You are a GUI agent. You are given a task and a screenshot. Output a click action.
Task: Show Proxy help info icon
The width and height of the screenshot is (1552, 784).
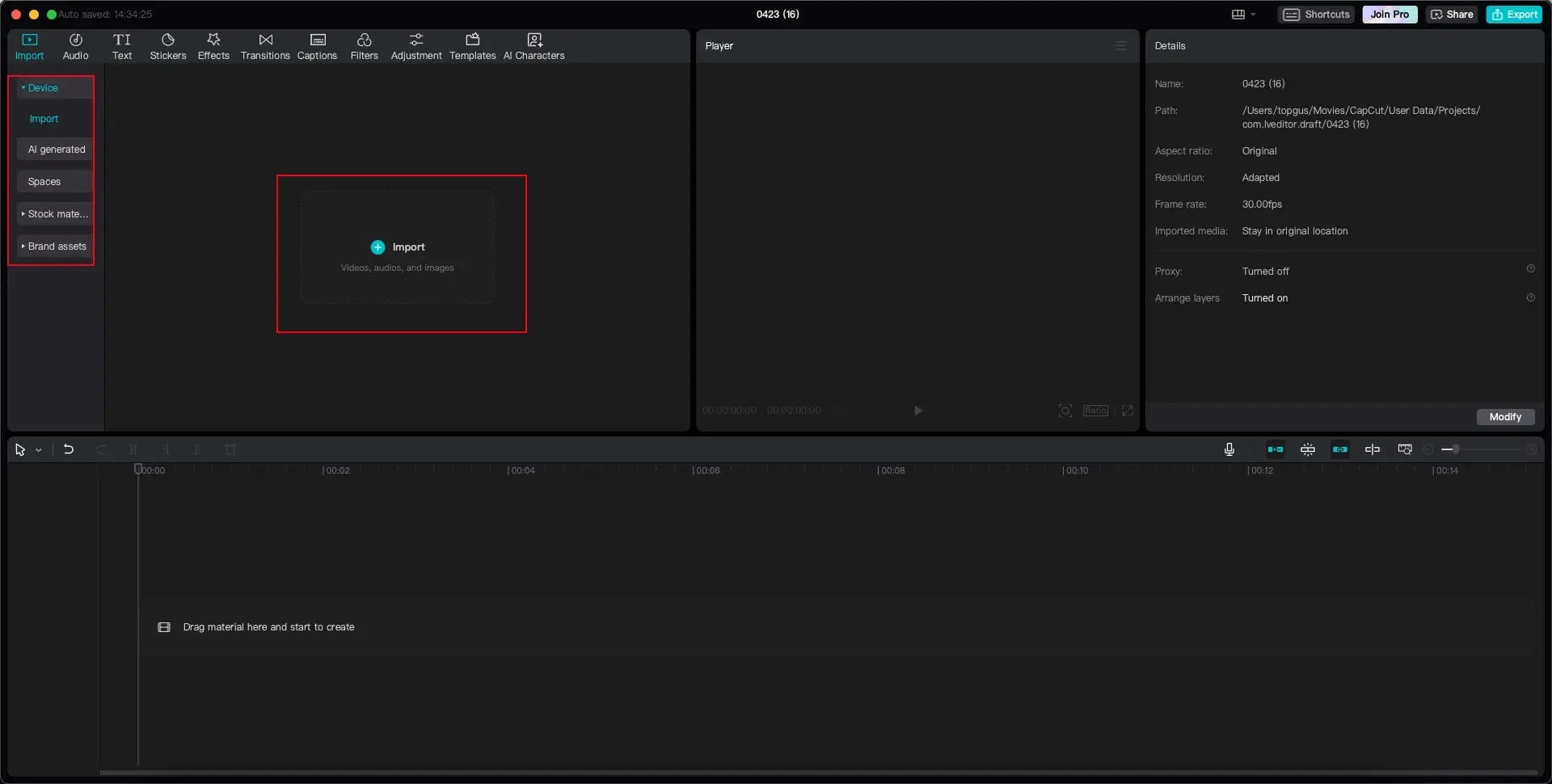tap(1530, 269)
